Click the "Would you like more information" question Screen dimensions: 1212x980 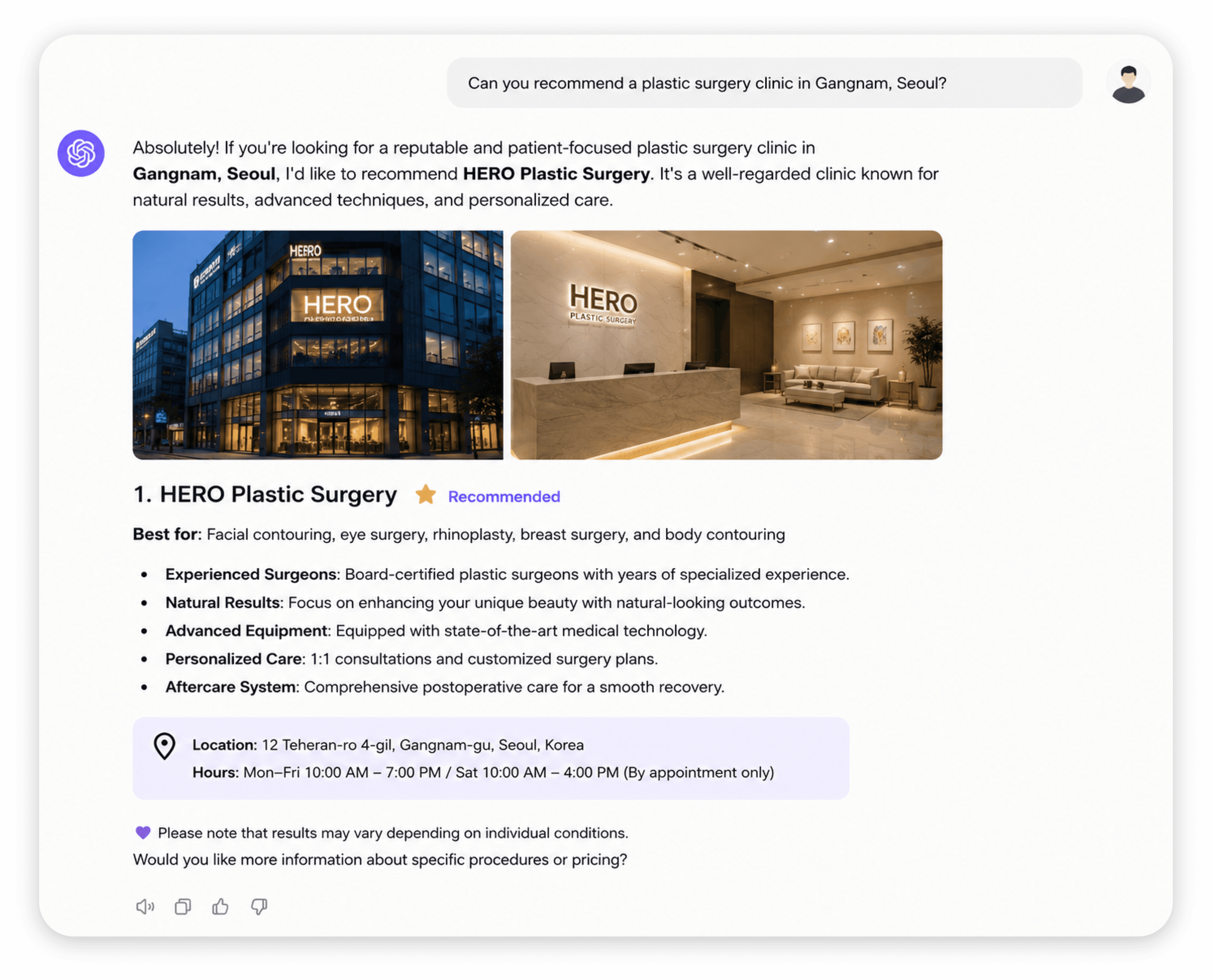coord(380,859)
